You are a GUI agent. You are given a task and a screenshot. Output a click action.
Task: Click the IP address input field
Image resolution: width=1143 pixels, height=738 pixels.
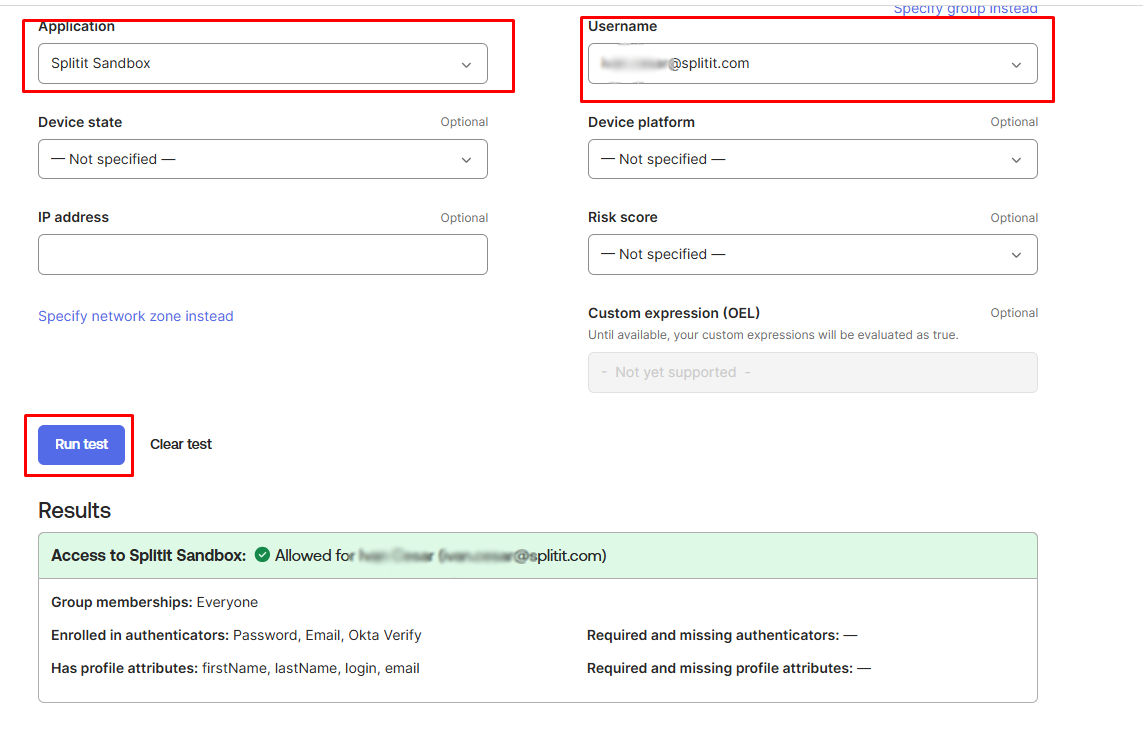[x=262, y=255]
